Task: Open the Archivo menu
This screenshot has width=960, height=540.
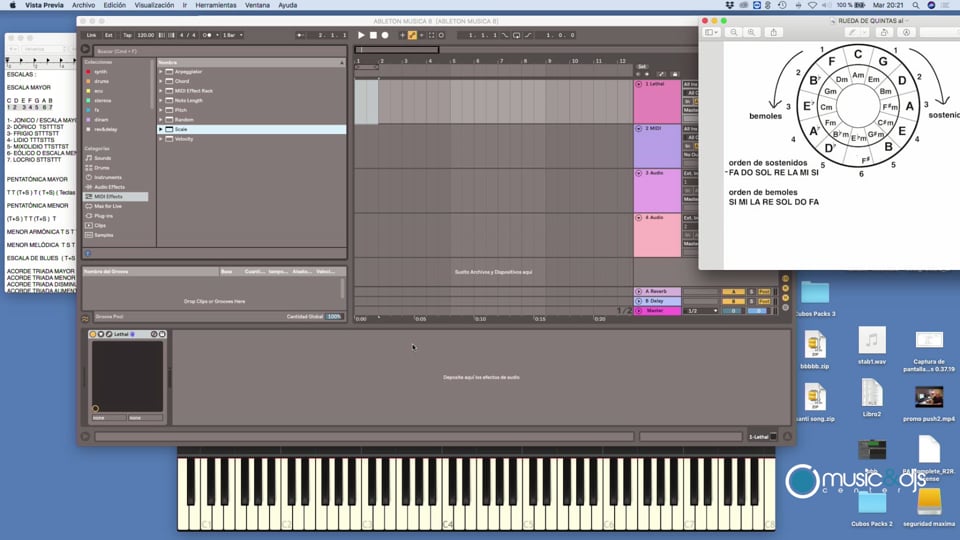Action: click(x=83, y=5)
